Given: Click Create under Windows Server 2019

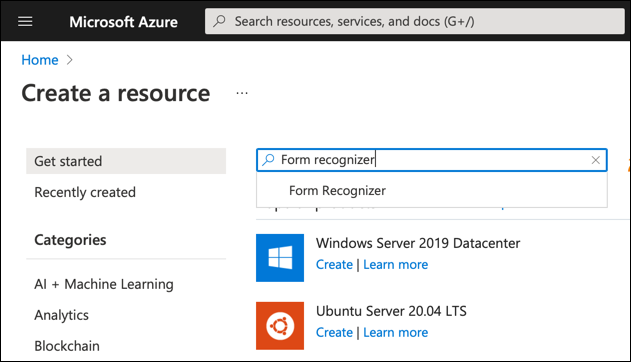Looking at the screenshot, I should [x=334, y=265].
